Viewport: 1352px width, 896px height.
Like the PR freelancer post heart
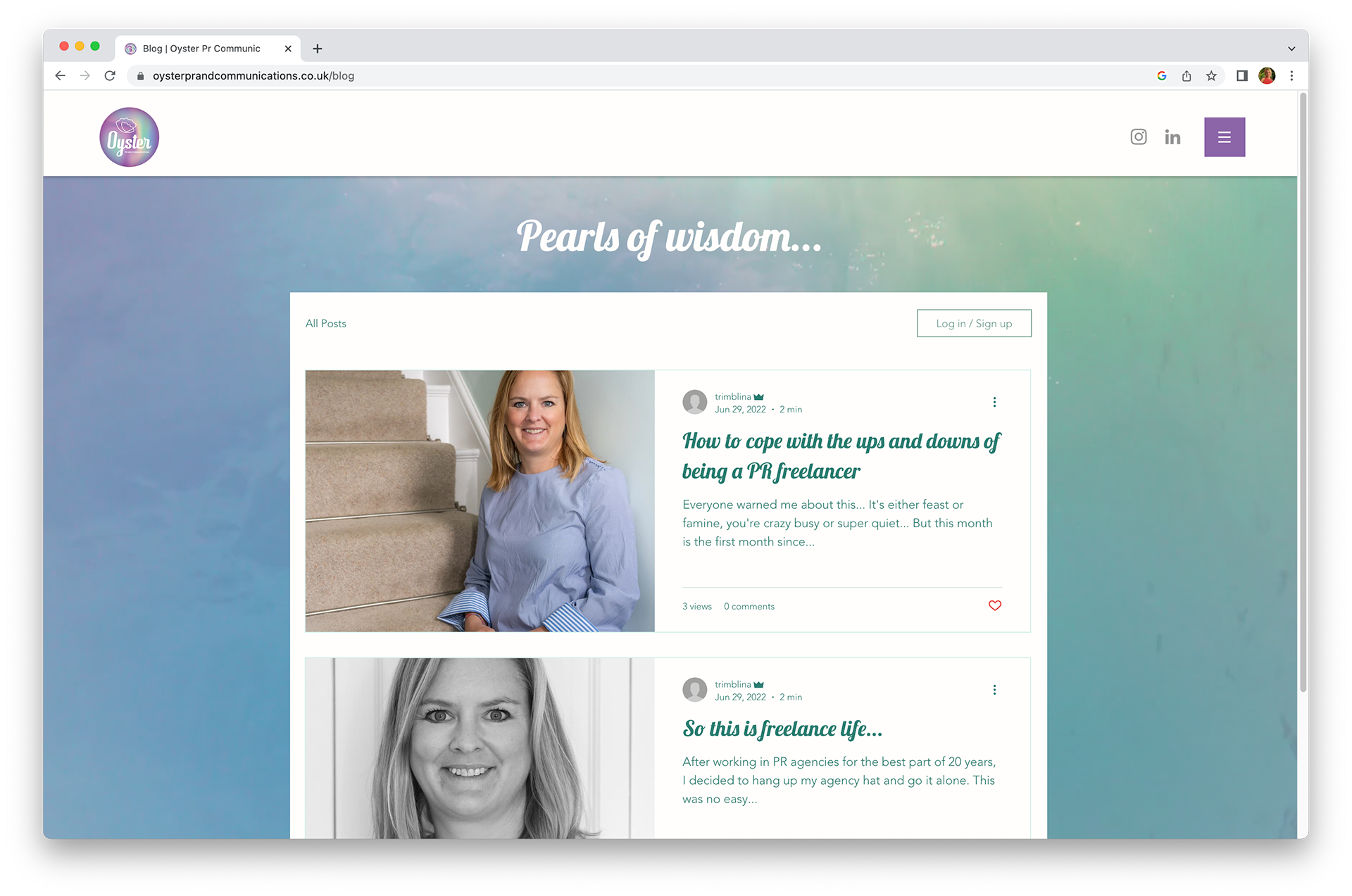[994, 605]
